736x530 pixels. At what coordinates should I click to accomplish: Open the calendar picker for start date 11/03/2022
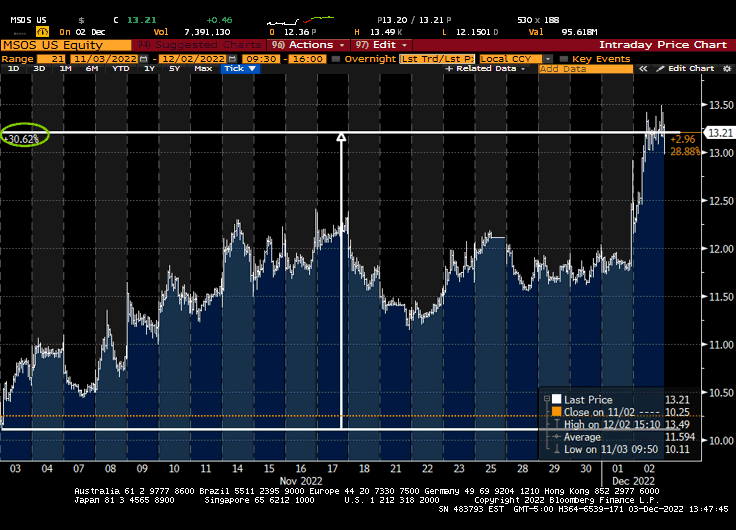(144, 59)
